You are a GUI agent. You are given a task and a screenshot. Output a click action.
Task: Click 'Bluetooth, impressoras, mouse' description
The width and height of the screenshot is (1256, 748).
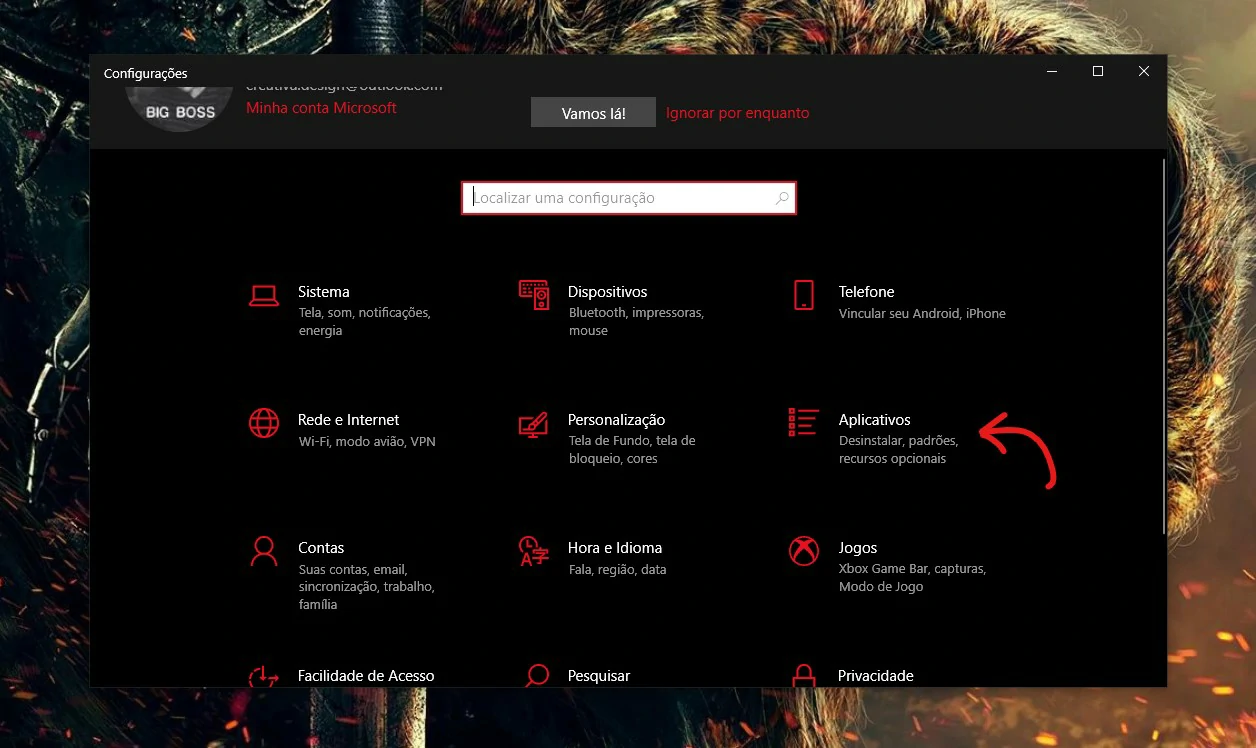tap(636, 322)
